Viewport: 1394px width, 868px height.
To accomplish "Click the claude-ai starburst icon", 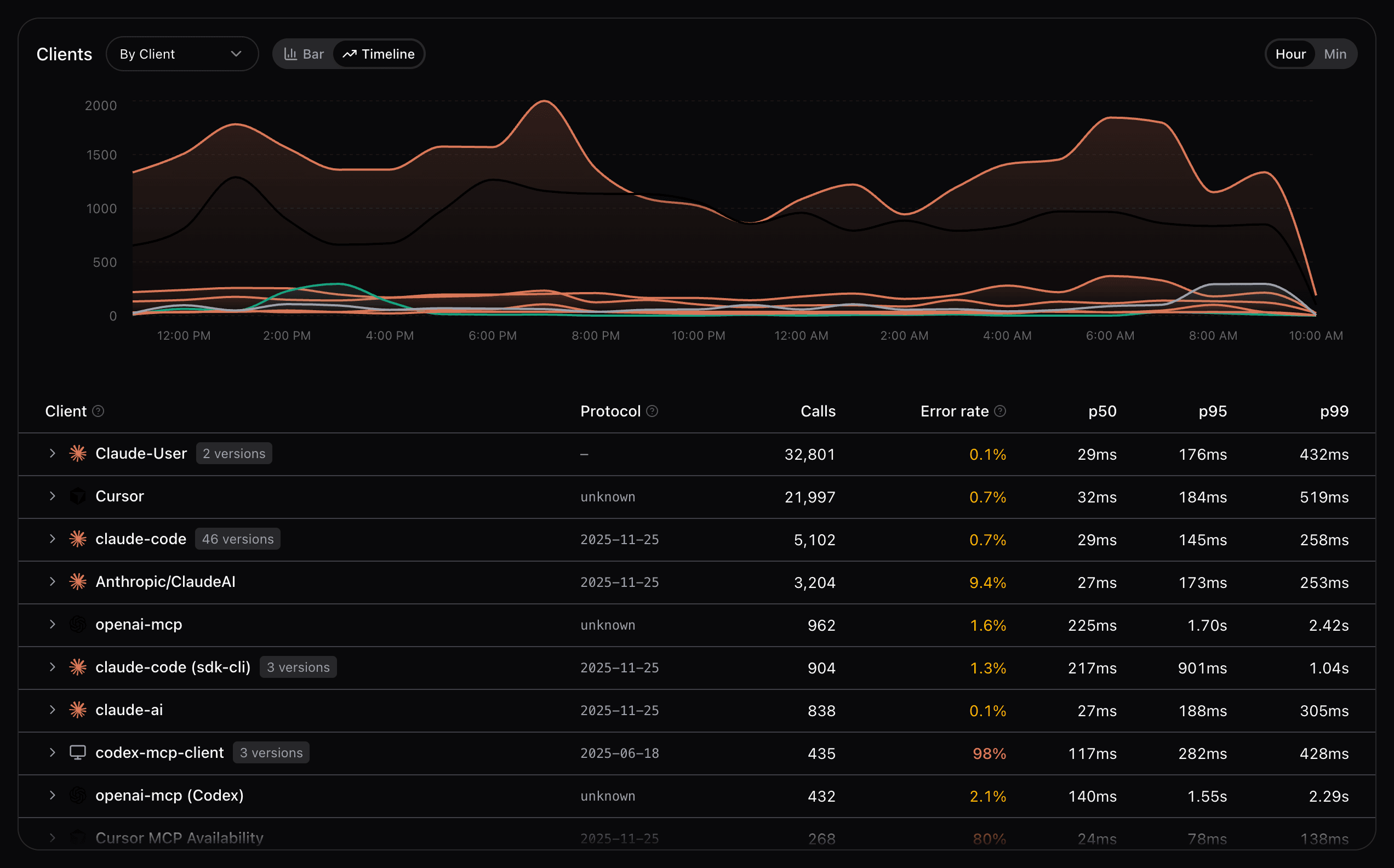I will [77, 710].
